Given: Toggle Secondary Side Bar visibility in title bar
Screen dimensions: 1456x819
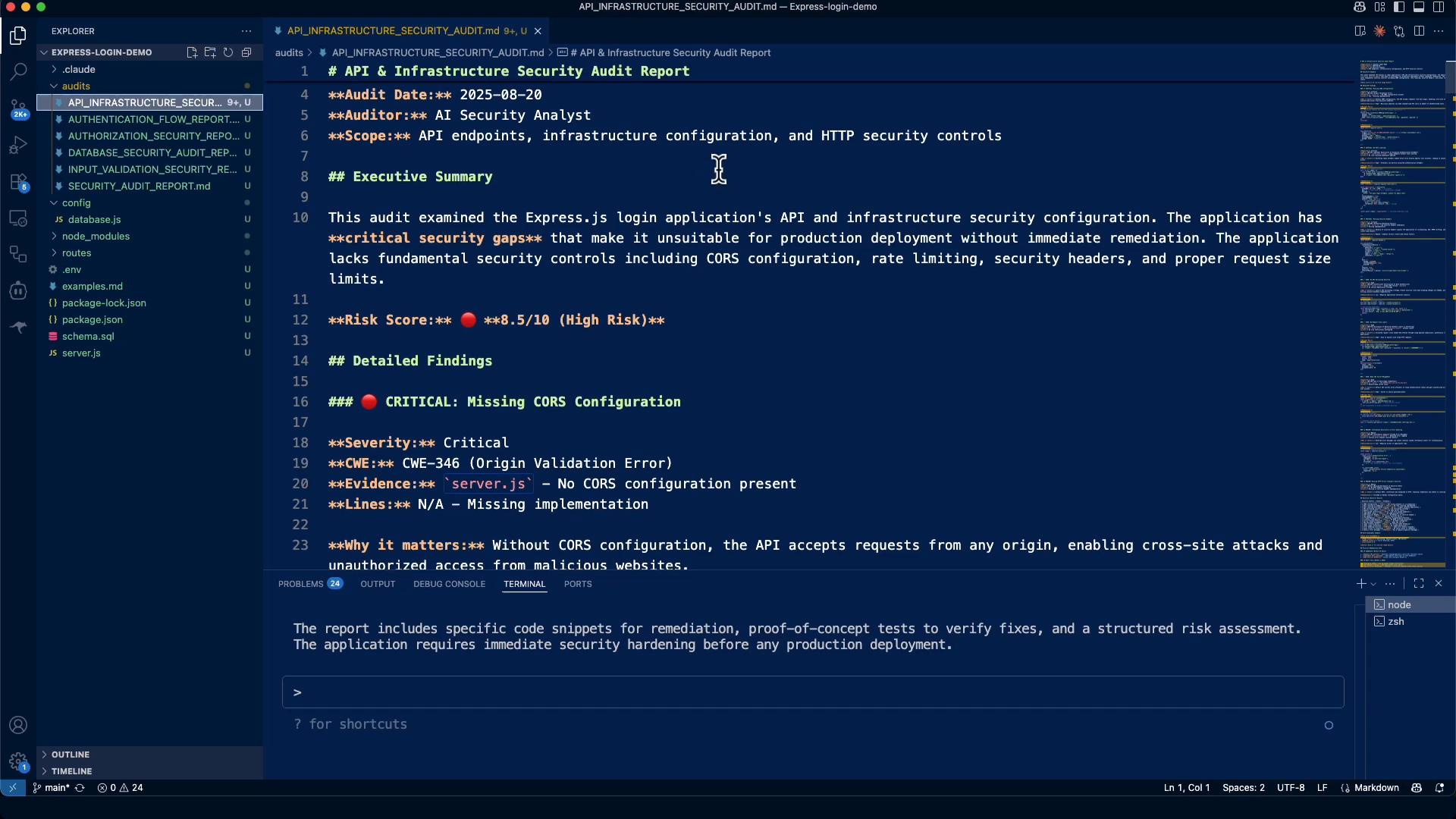Looking at the screenshot, I should (x=1439, y=7).
